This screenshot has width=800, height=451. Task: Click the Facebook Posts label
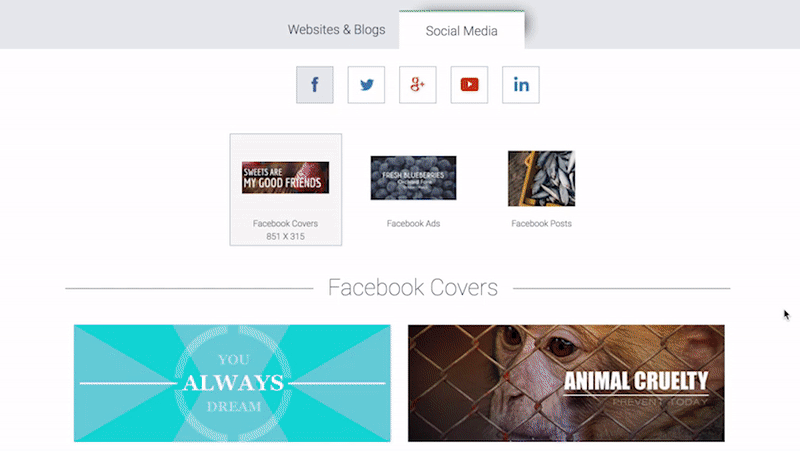coord(541,223)
